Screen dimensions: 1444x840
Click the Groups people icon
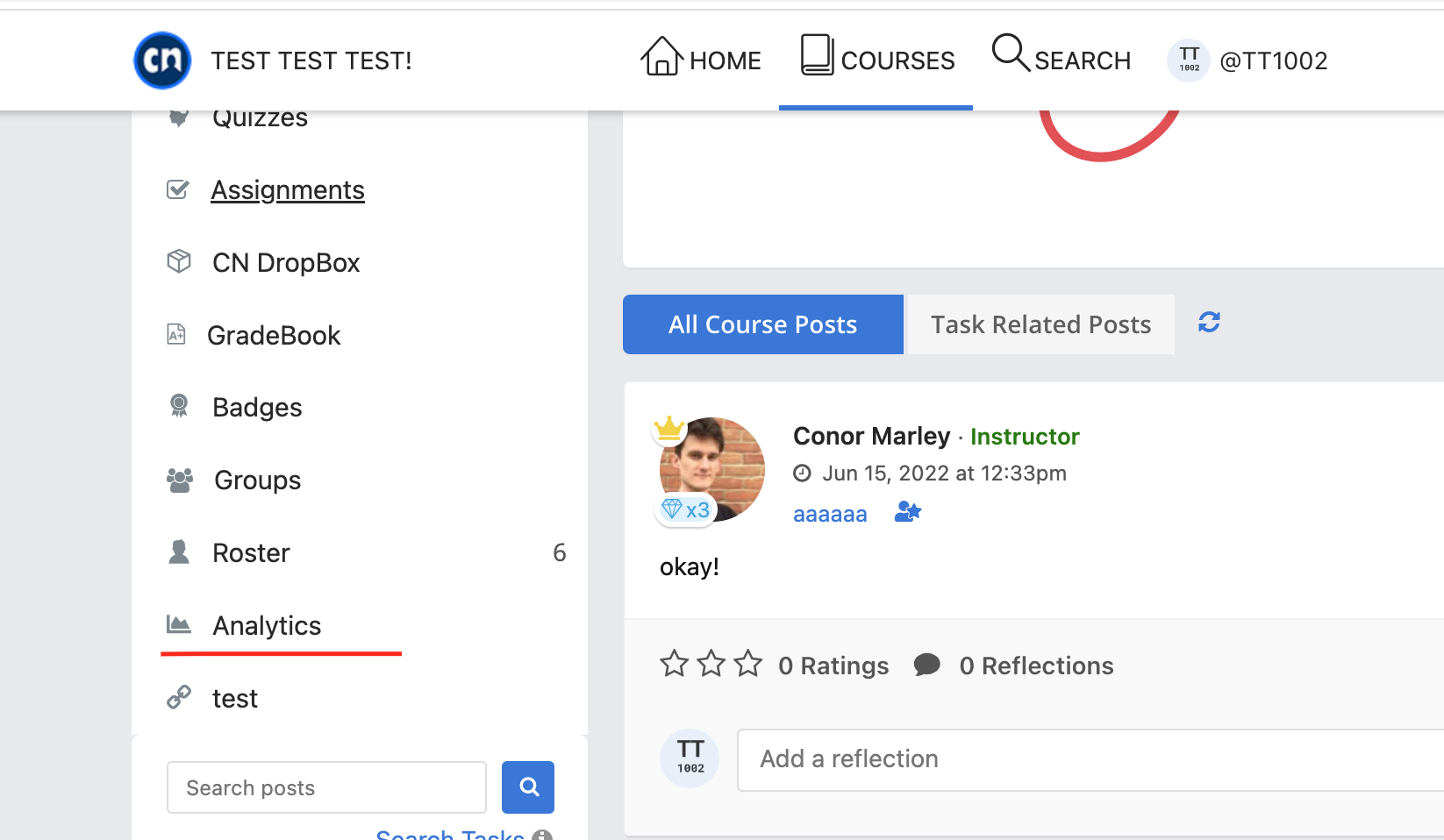pos(180,480)
